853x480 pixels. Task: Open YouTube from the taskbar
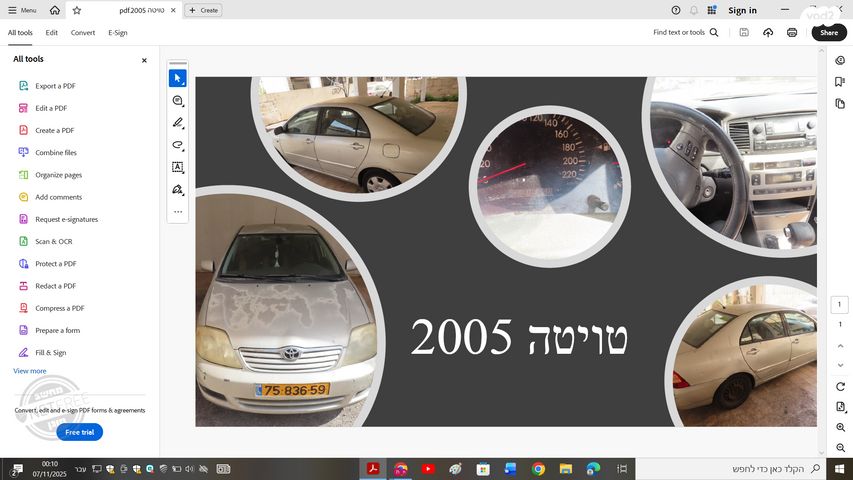tap(428, 469)
